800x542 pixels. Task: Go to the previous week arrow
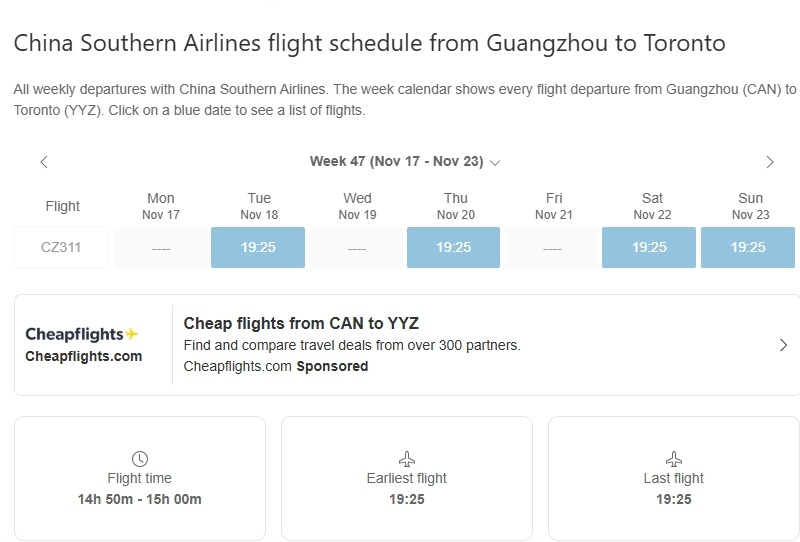pos(44,162)
